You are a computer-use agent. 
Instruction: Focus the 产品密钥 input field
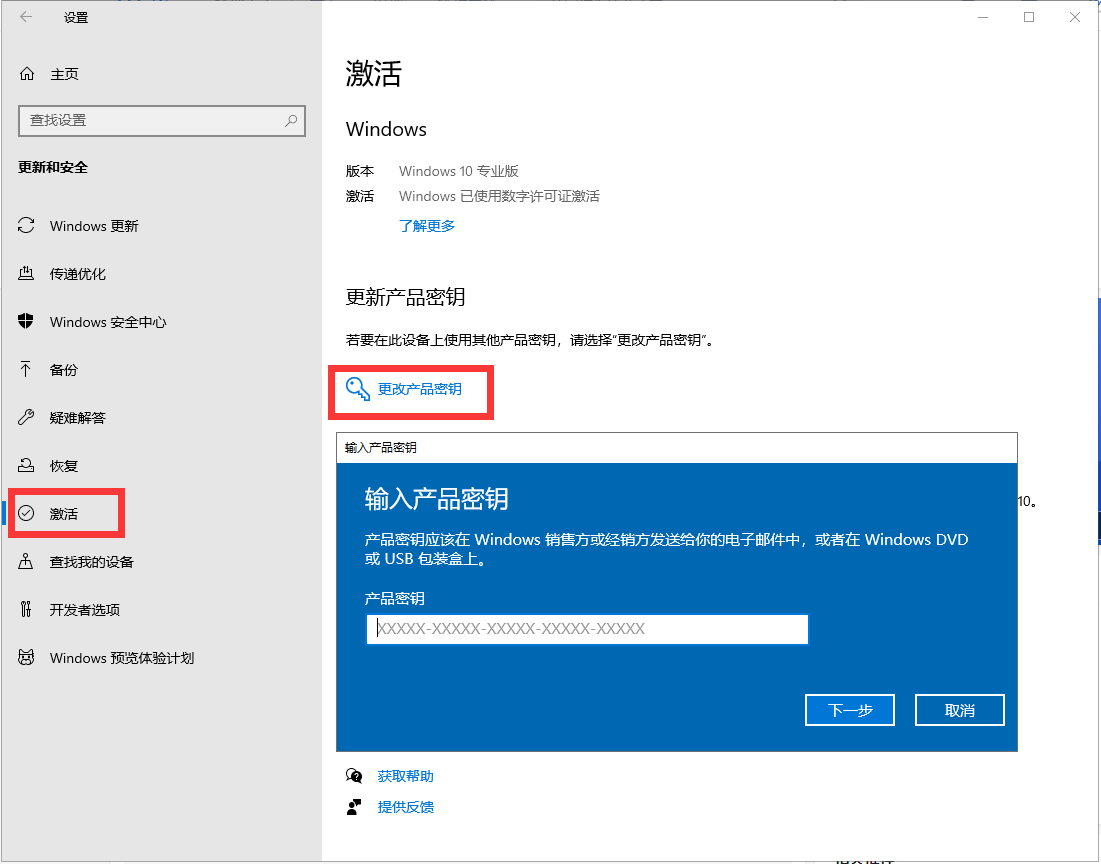587,629
